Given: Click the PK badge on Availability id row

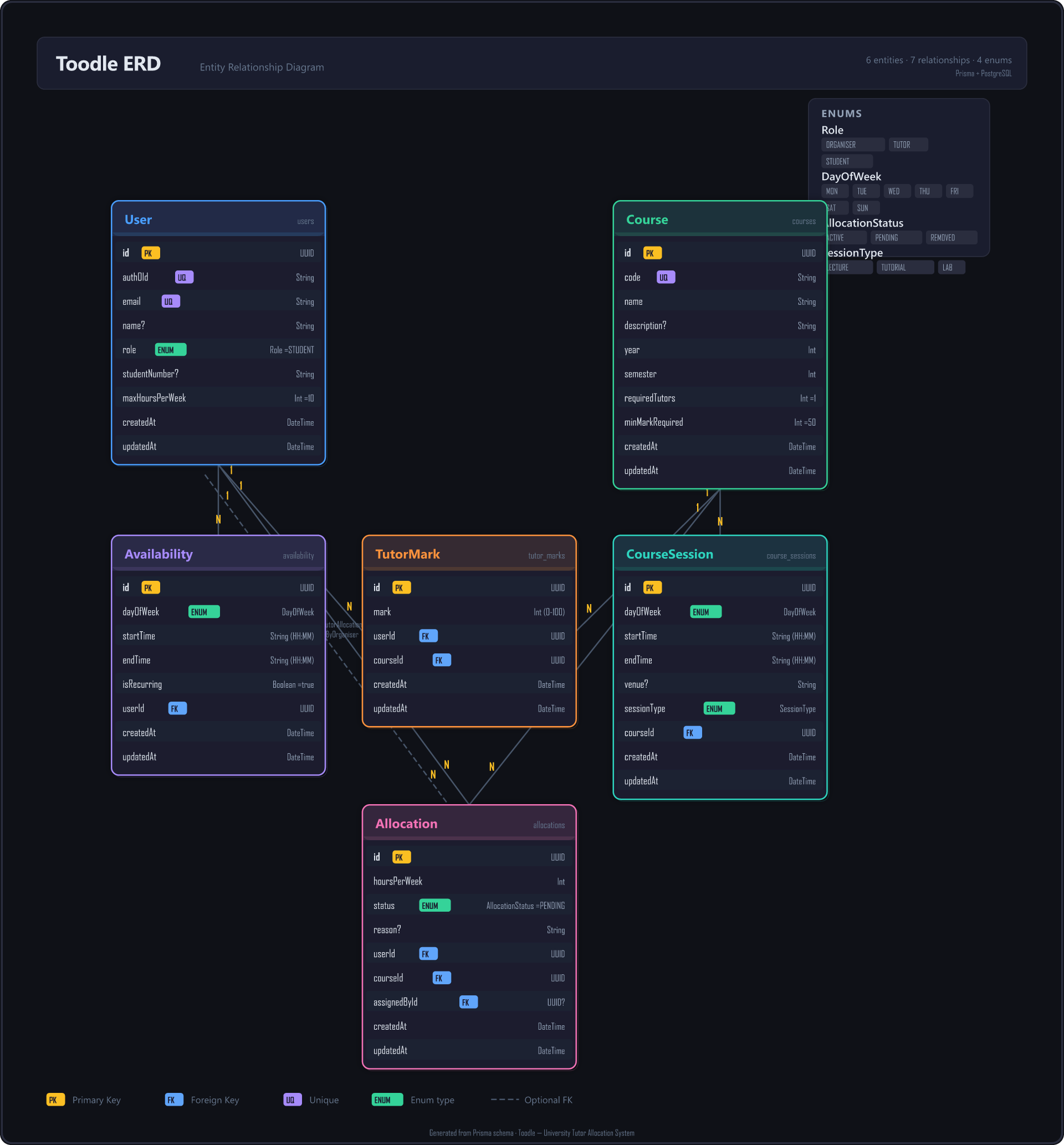Looking at the screenshot, I should click(151, 588).
